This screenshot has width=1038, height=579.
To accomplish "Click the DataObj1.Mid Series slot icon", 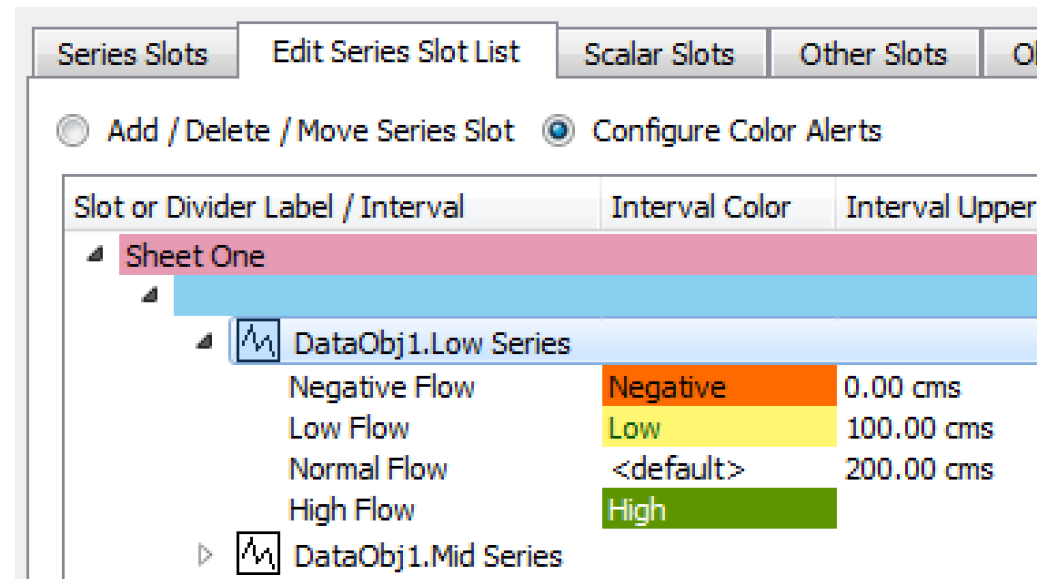I will pyautogui.click(x=256, y=554).
